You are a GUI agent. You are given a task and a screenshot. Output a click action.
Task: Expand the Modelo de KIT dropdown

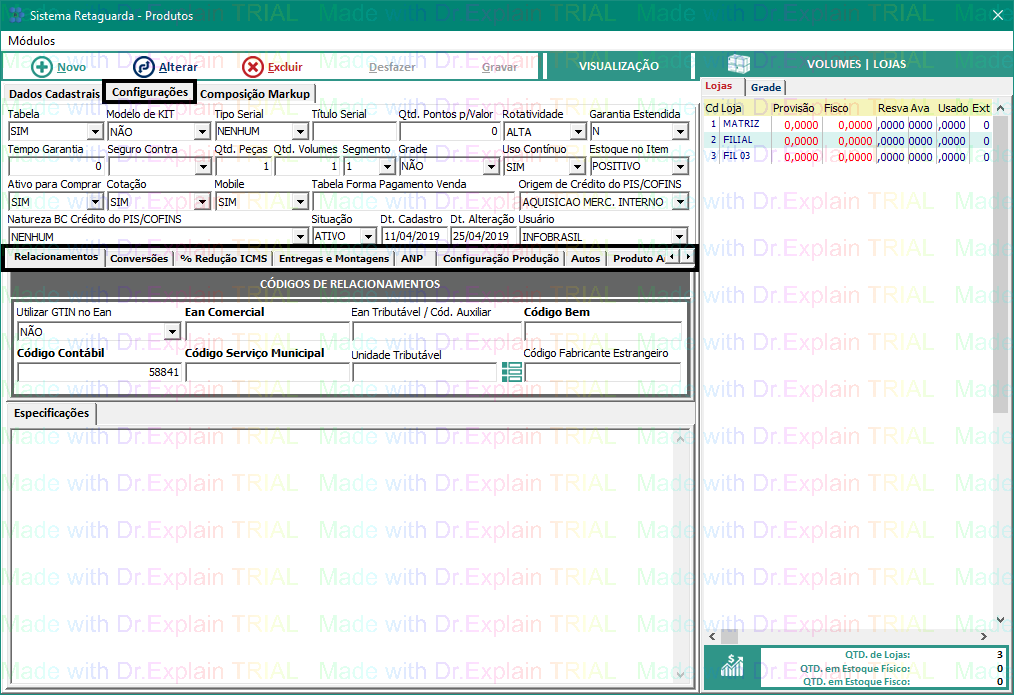pos(202,131)
